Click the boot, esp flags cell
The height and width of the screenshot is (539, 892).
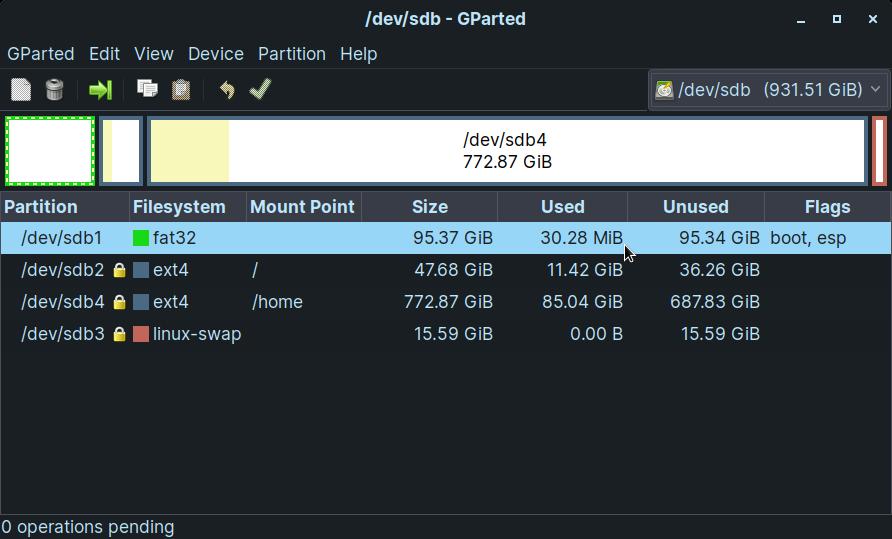808,238
